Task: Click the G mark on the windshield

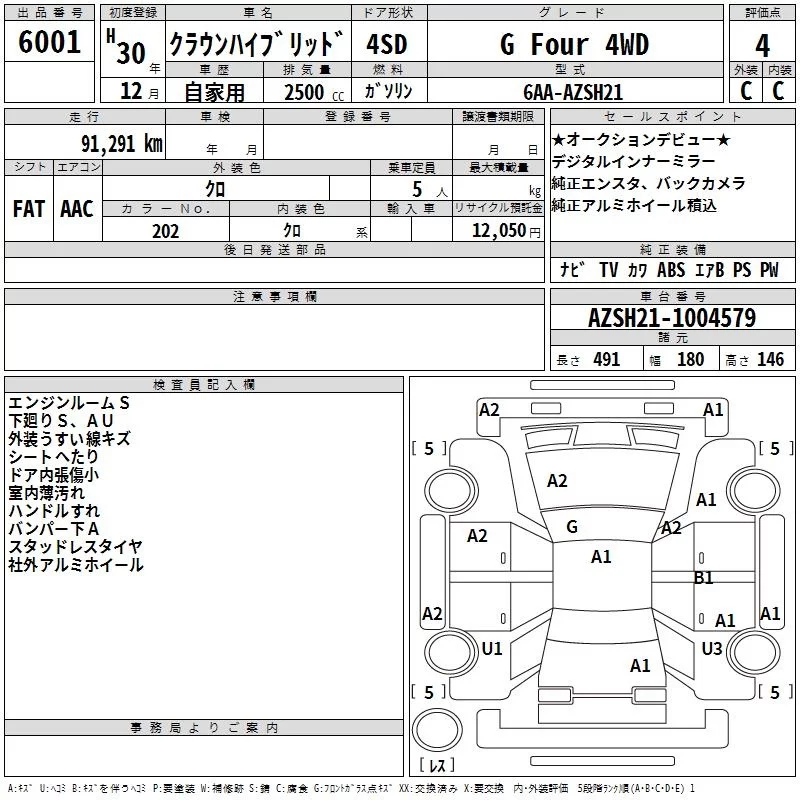Action: (x=572, y=527)
